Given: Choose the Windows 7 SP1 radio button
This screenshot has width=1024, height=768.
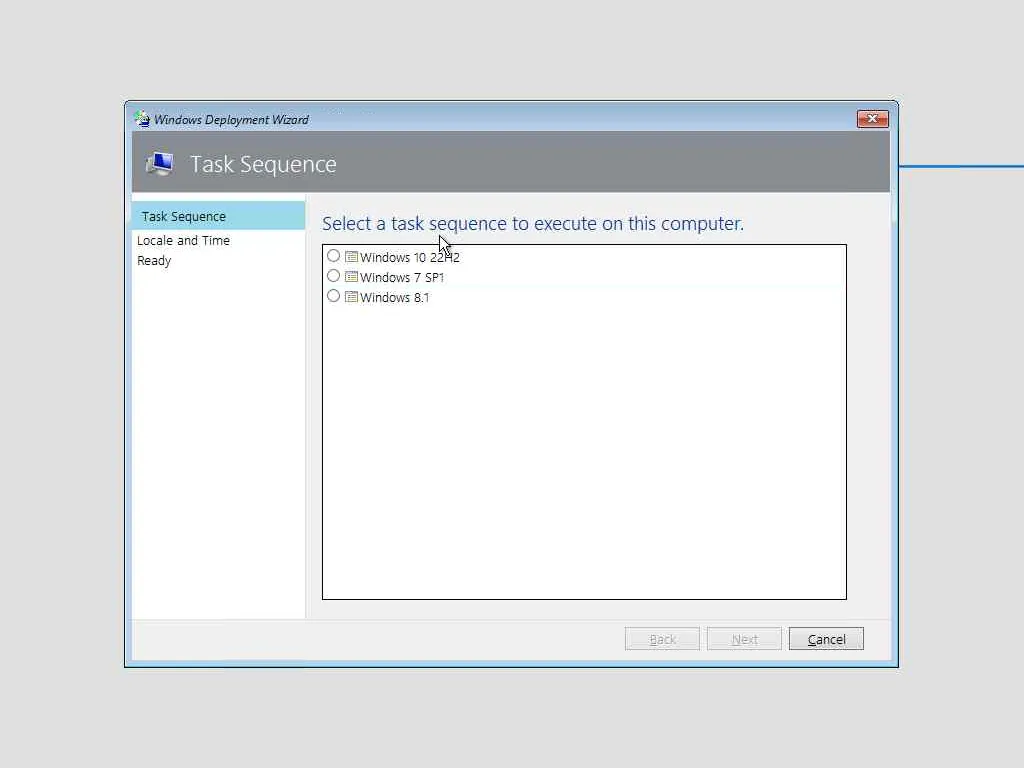Looking at the screenshot, I should (x=333, y=276).
